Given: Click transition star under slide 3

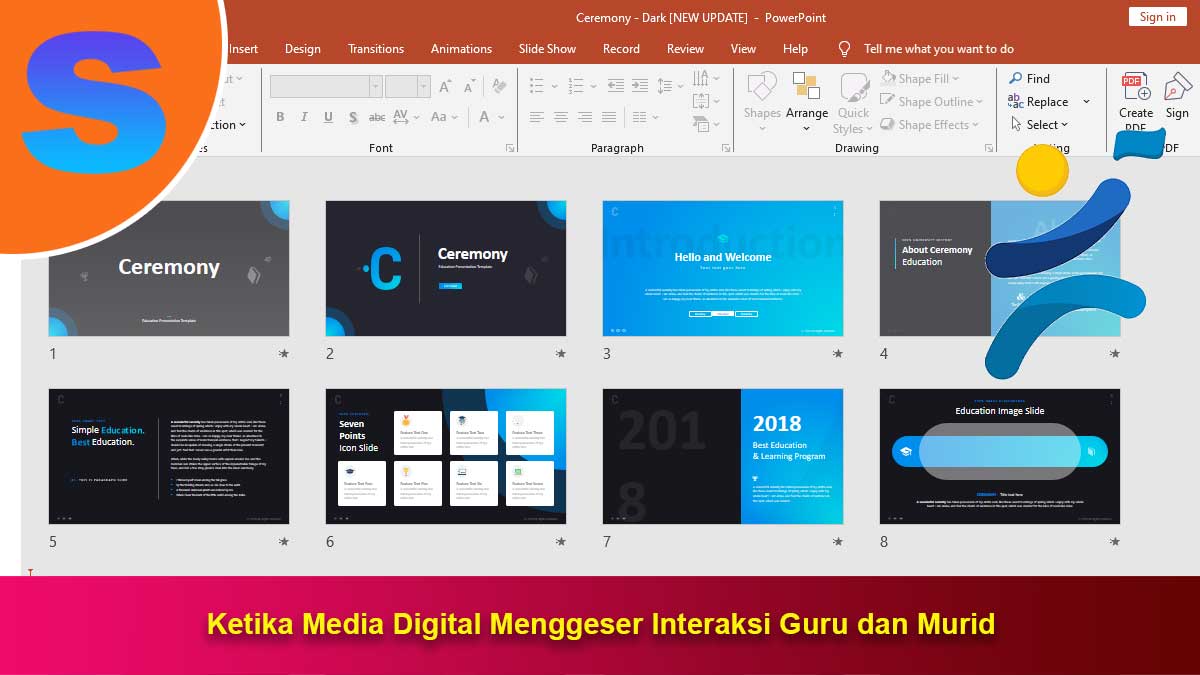Looking at the screenshot, I should tap(837, 354).
